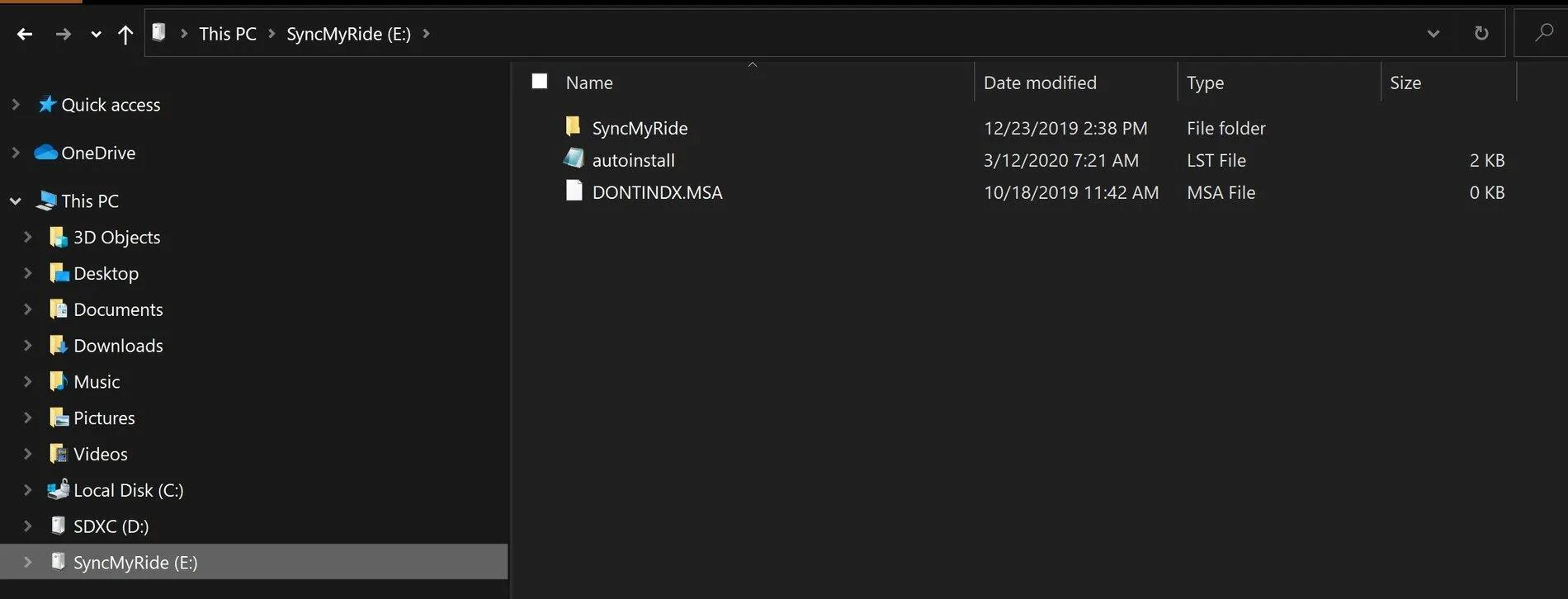
Task: Expand OneDrive in navigation pane
Action: 15,153
